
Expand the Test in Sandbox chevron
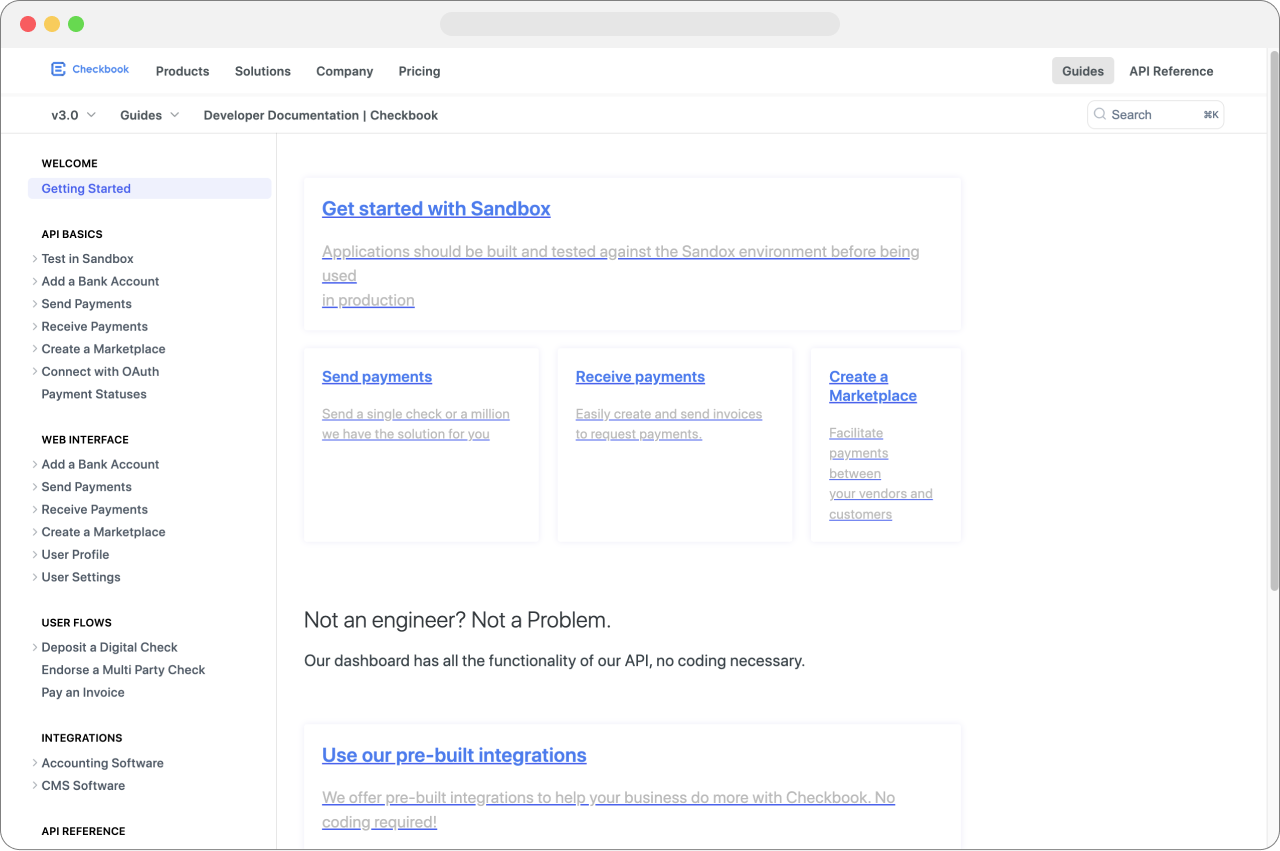[x=35, y=259]
